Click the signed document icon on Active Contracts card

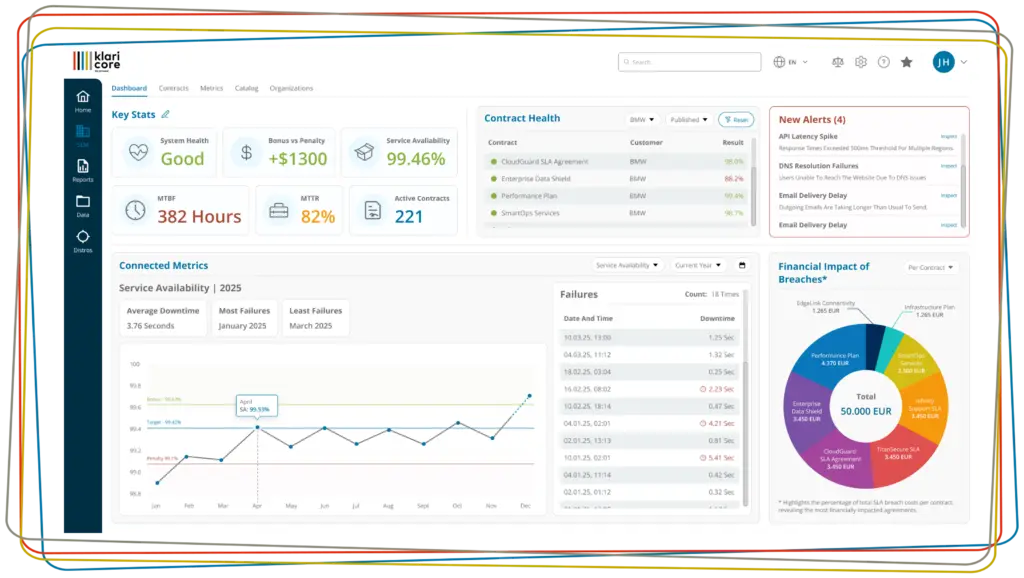[x=373, y=210]
